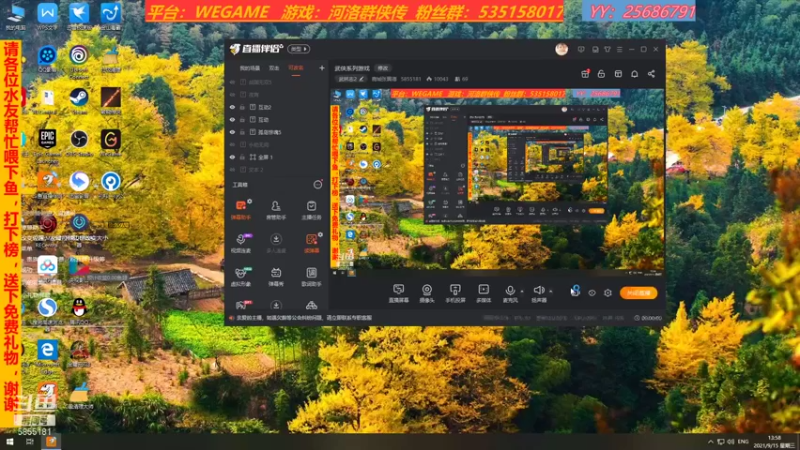The image size is (800, 450).
Task: Click room ID 5855181 text
Action: click(410, 79)
